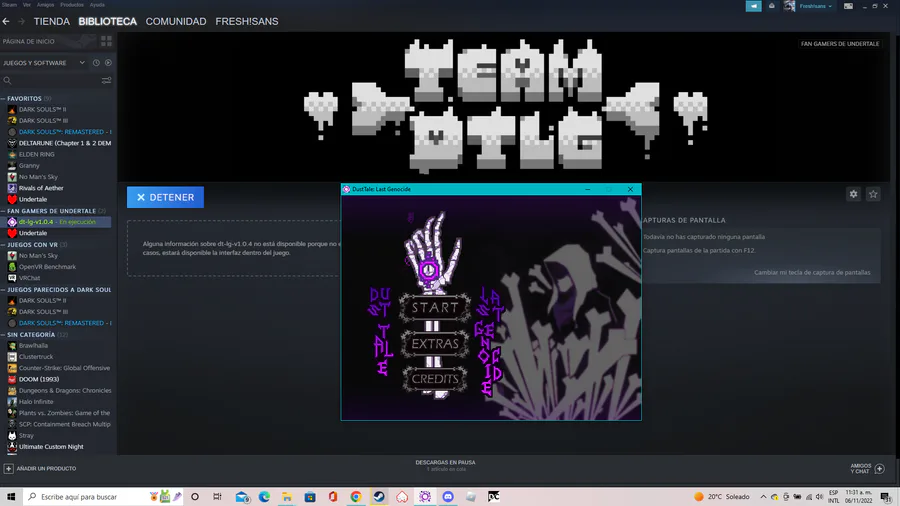Click Añadir un producto

click(x=40, y=469)
